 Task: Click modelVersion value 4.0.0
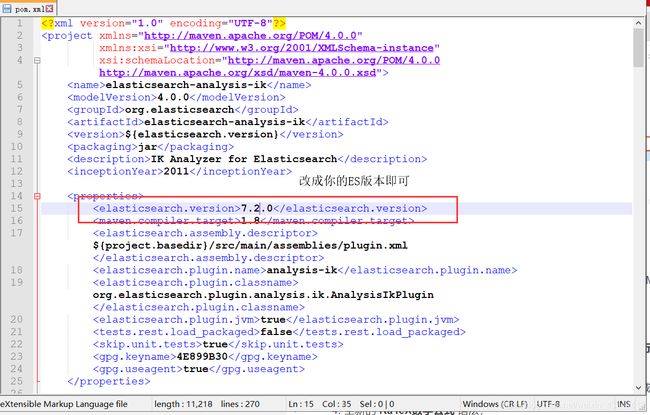(173, 97)
